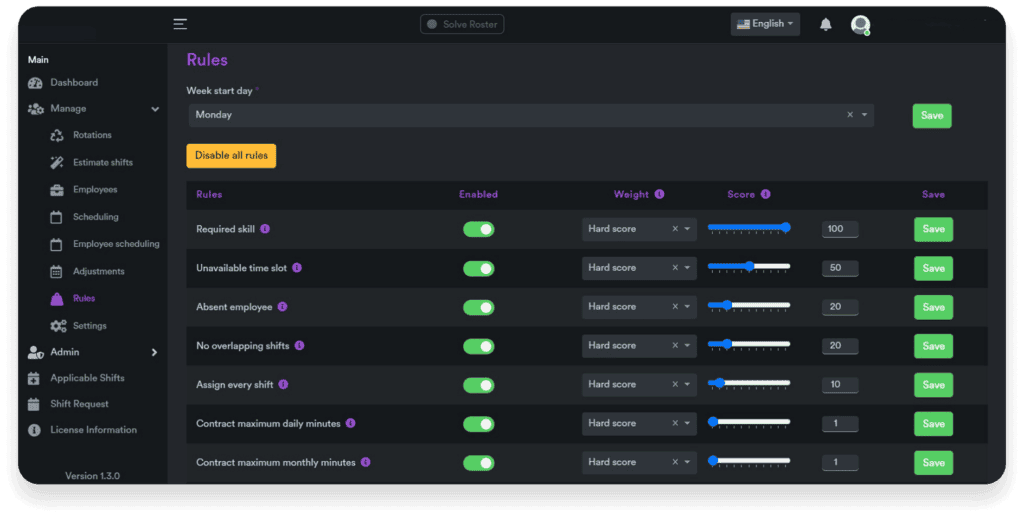Image resolution: width=1024 pixels, height=517 pixels.
Task: Open the notifications bell
Action: click(825, 24)
